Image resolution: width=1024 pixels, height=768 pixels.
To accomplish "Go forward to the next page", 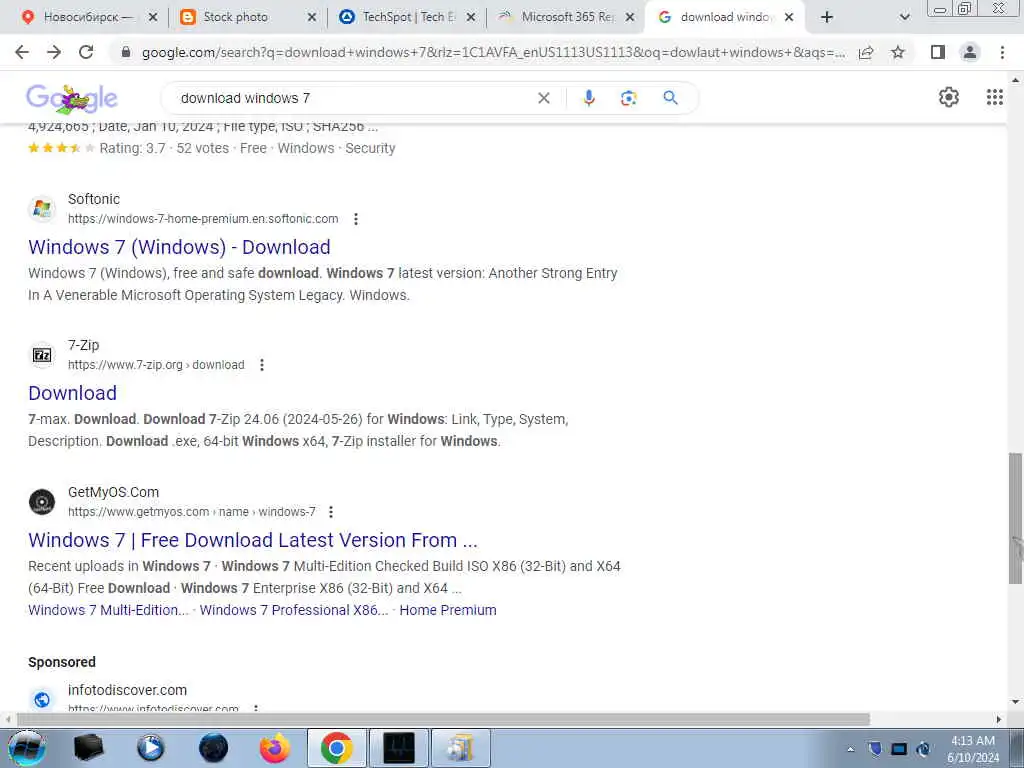I will [54, 52].
